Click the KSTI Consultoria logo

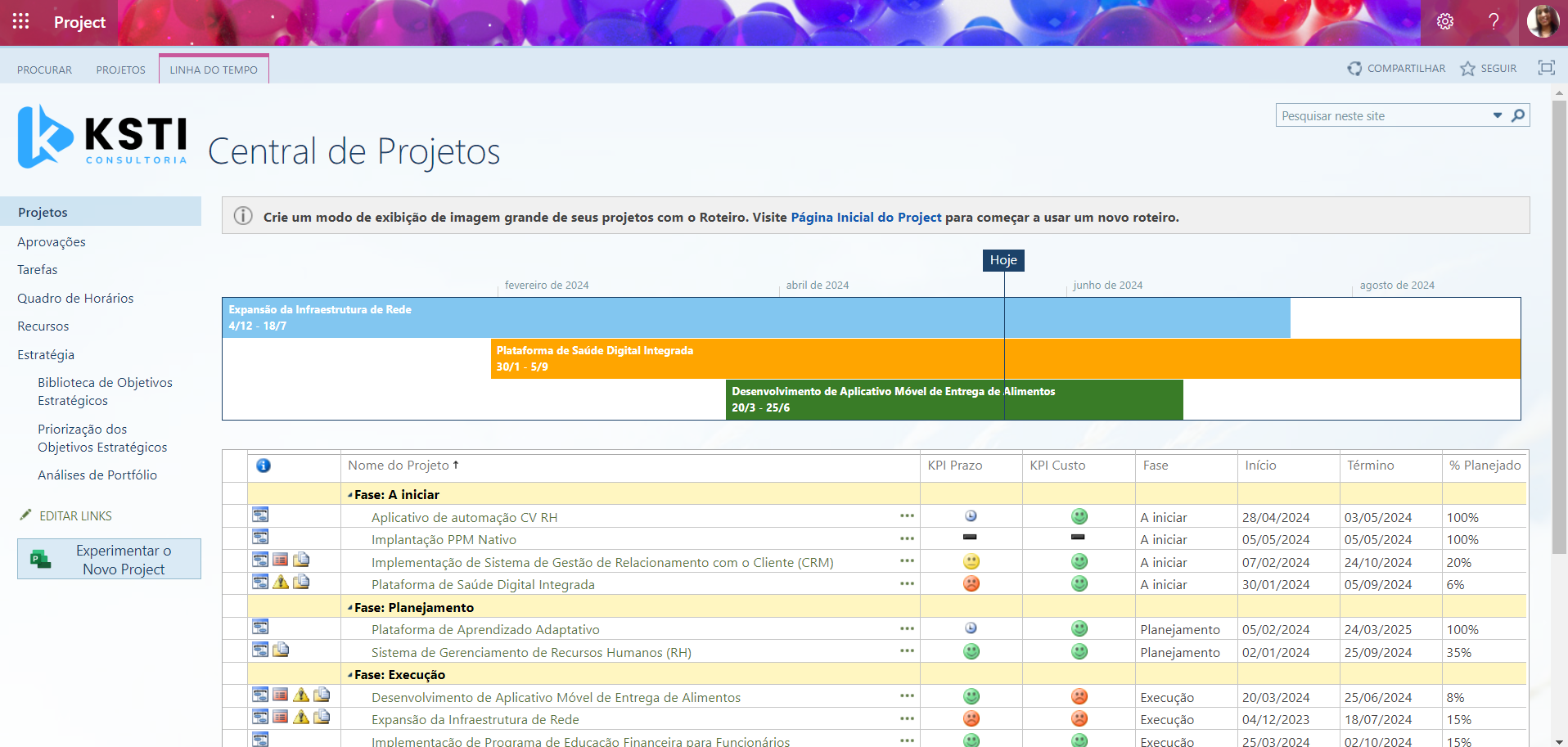coord(102,137)
